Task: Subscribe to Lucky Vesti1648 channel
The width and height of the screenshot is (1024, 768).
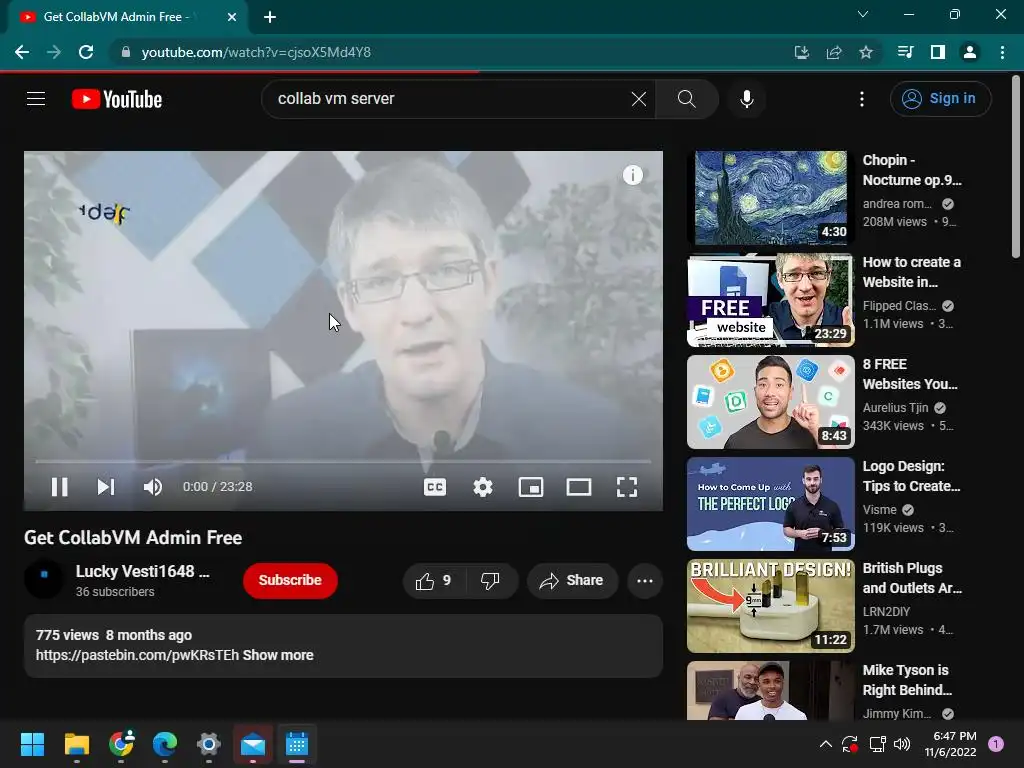Action: 290,580
